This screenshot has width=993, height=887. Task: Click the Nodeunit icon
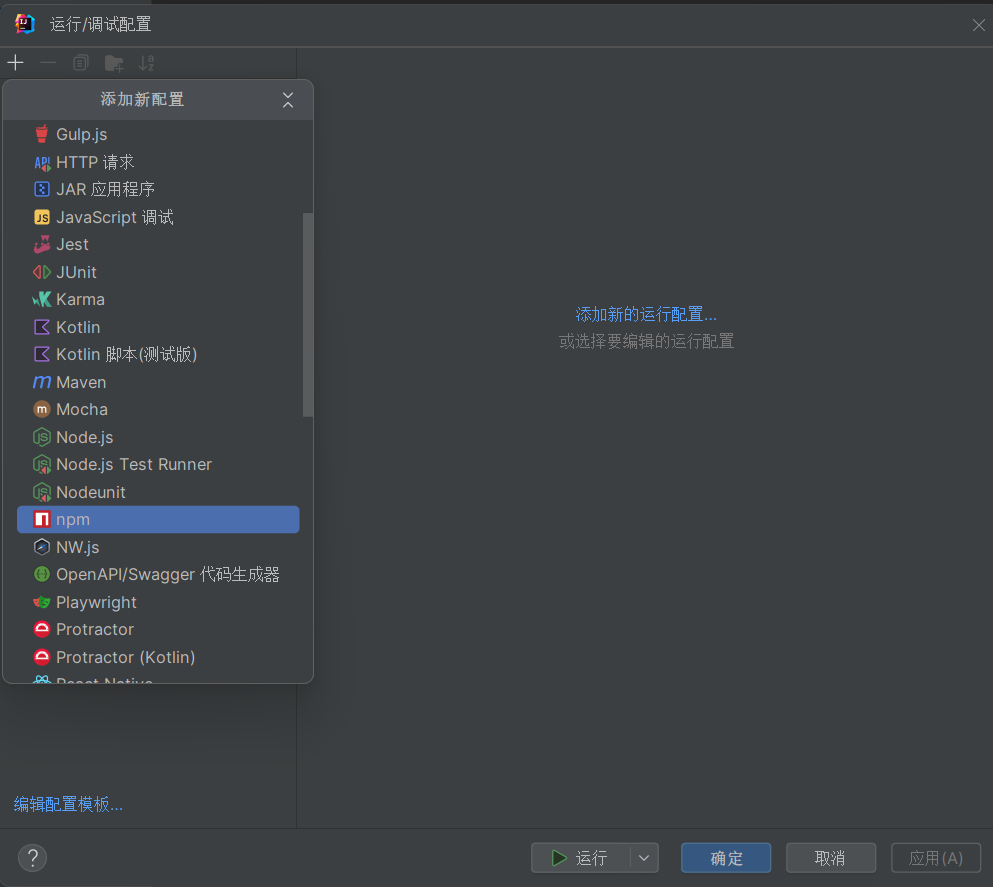point(42,493)
